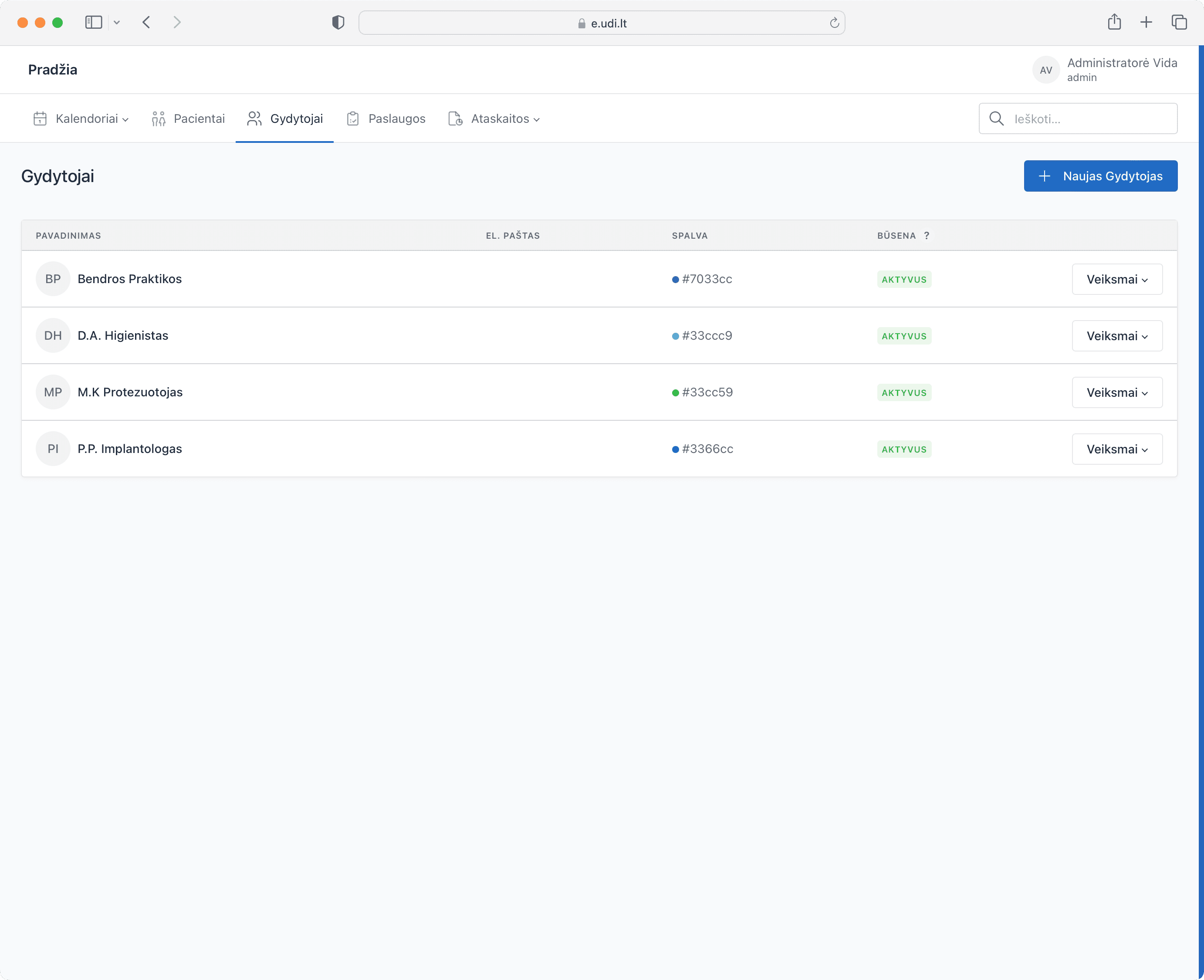Click the Būsena question mark help icon

tap(926, 235)
